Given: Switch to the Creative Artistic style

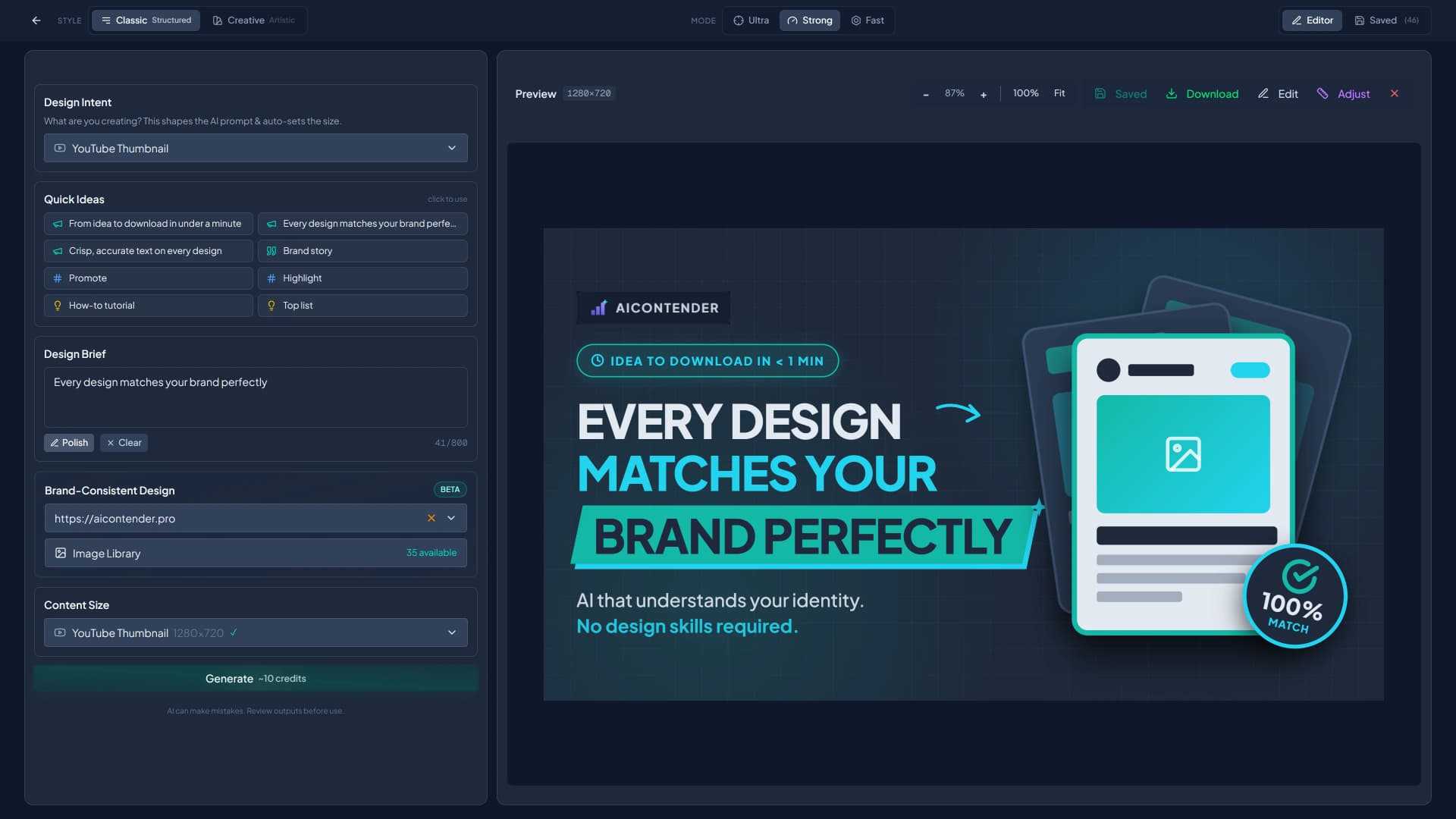Looking at the screenshot, I should [x=254, y=20].
